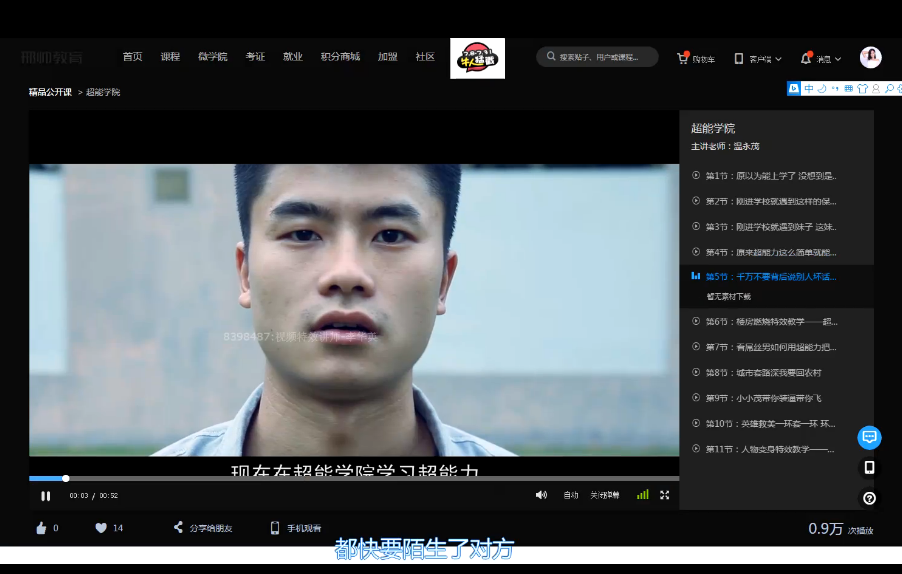
Task: Click the 精品公开课 breadcrumb link
Action: (x=50, y=92)
